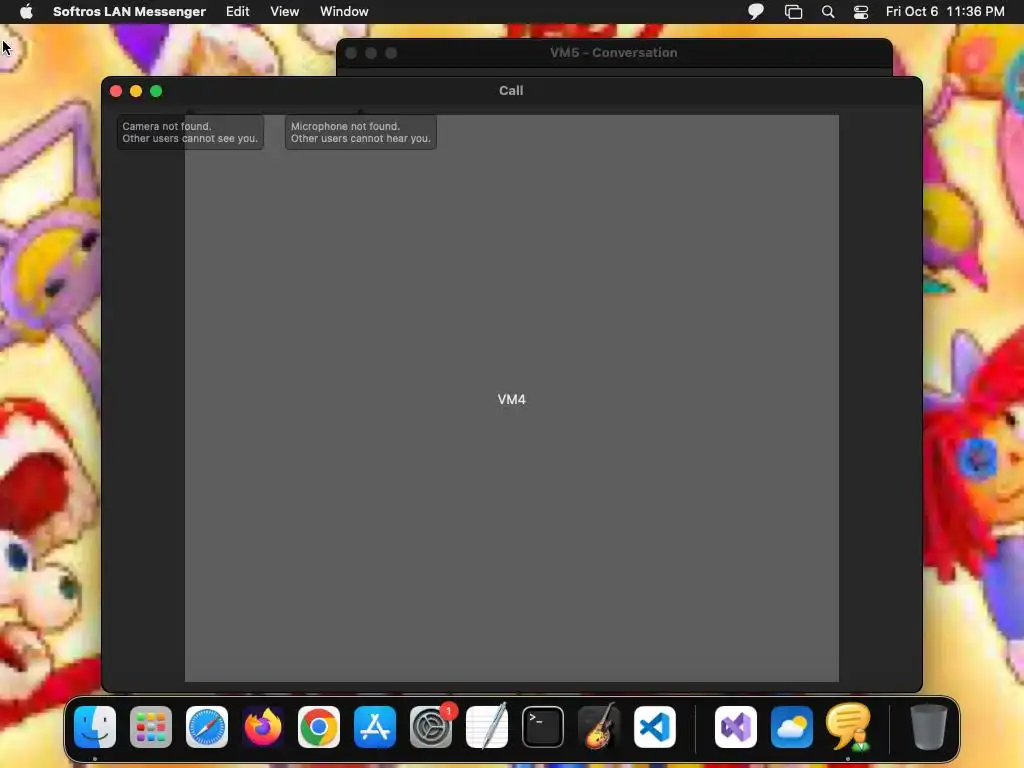Maximize the Call window

point(156,91)
